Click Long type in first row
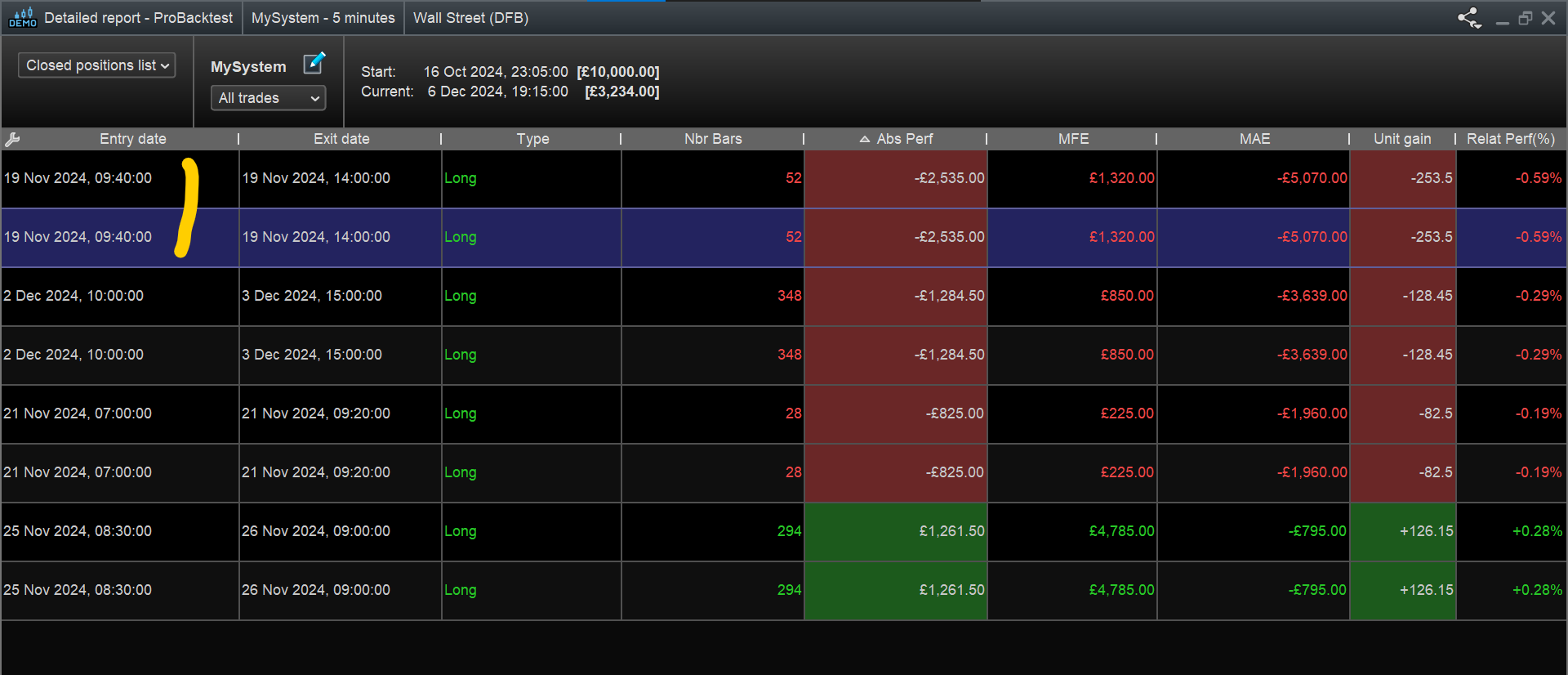This screenshot has height=675, width=1568. point(461,178)
